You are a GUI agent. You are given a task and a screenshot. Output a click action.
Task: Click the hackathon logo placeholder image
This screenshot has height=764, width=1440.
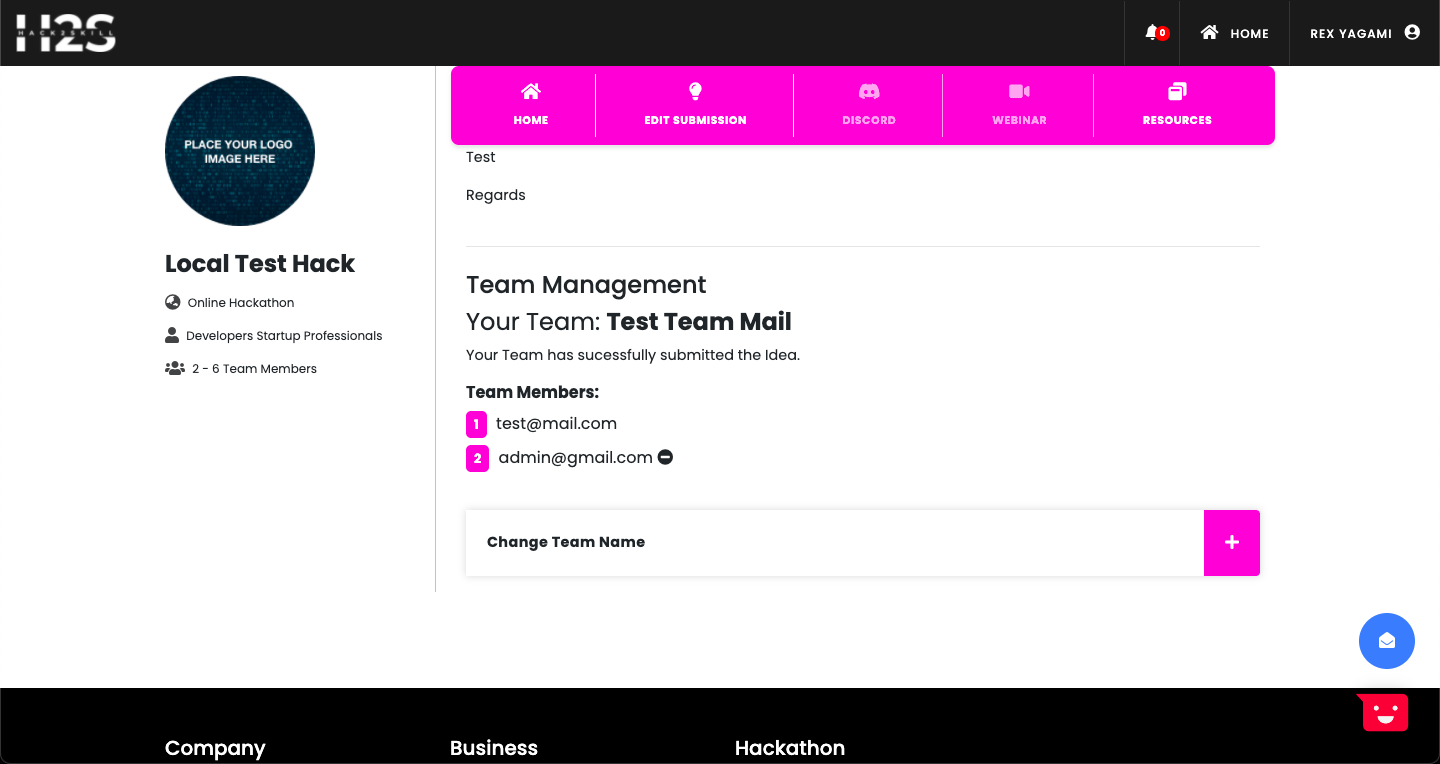pyautogui.click(x=240, y=151)
